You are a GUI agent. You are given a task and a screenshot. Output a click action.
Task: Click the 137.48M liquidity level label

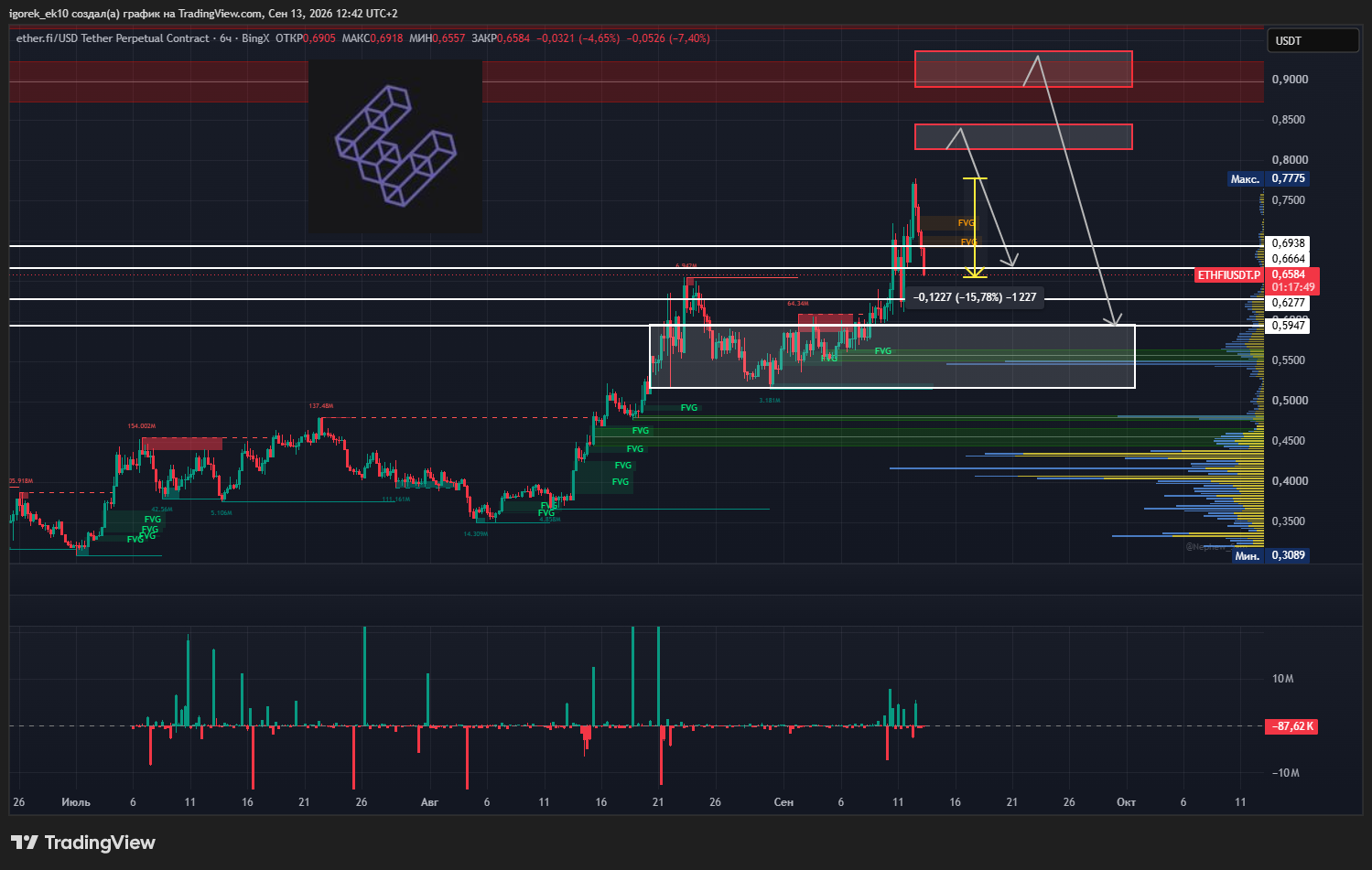(321, 406)
